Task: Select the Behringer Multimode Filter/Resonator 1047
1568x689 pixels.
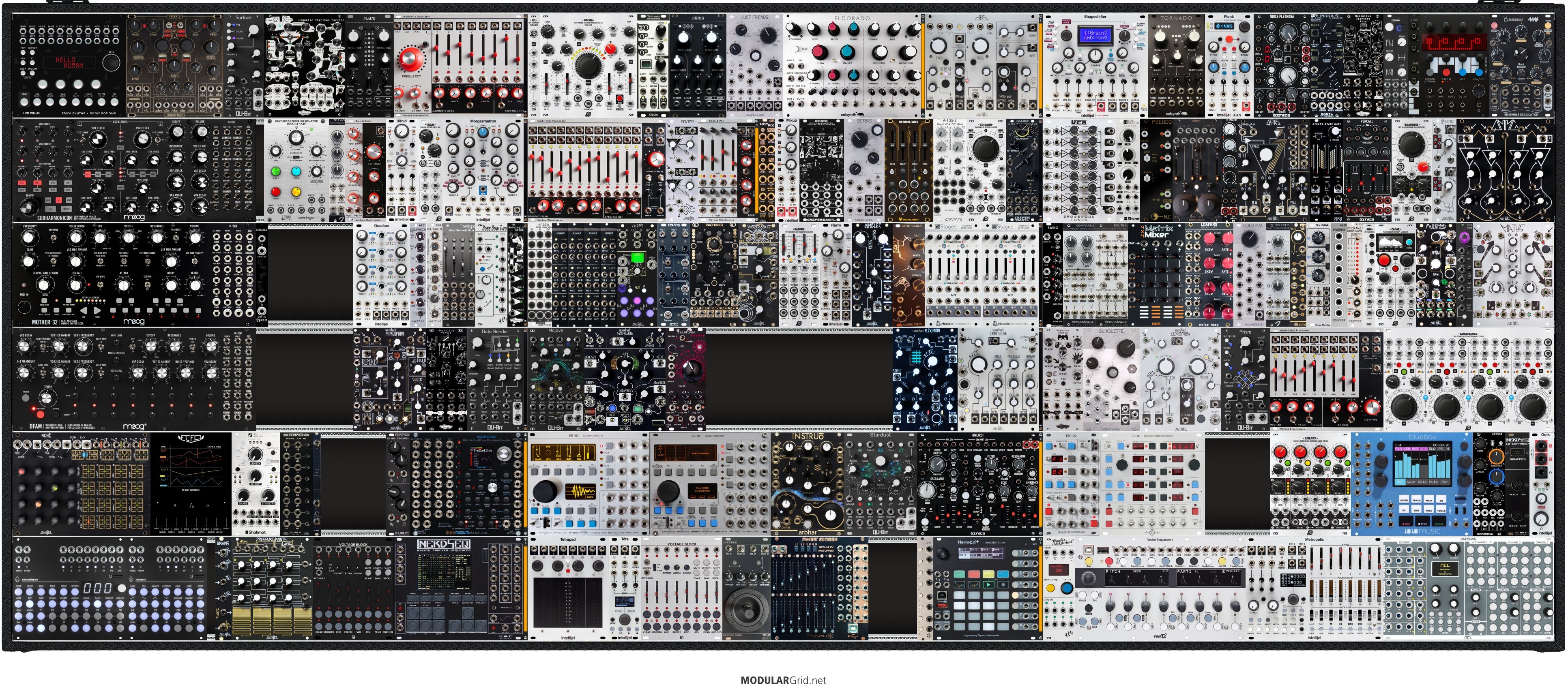Action: 297,170
